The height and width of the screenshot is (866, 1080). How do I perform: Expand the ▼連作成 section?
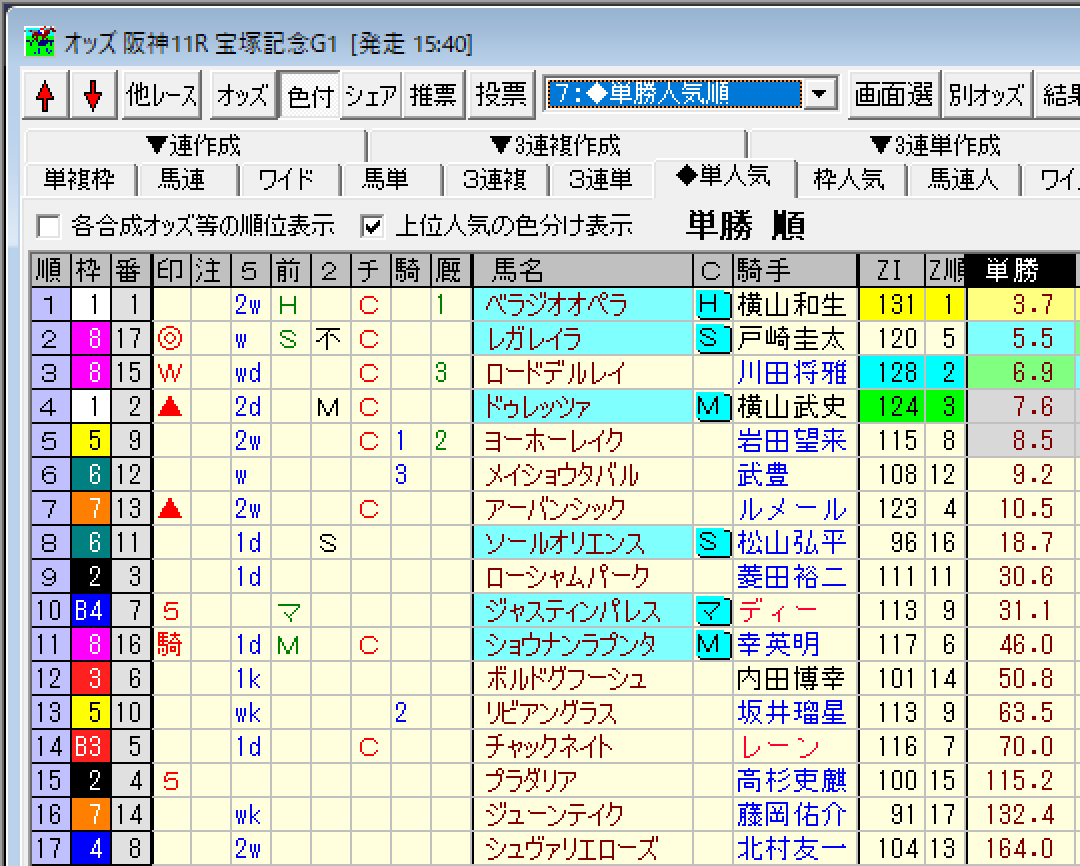(194, 145)
